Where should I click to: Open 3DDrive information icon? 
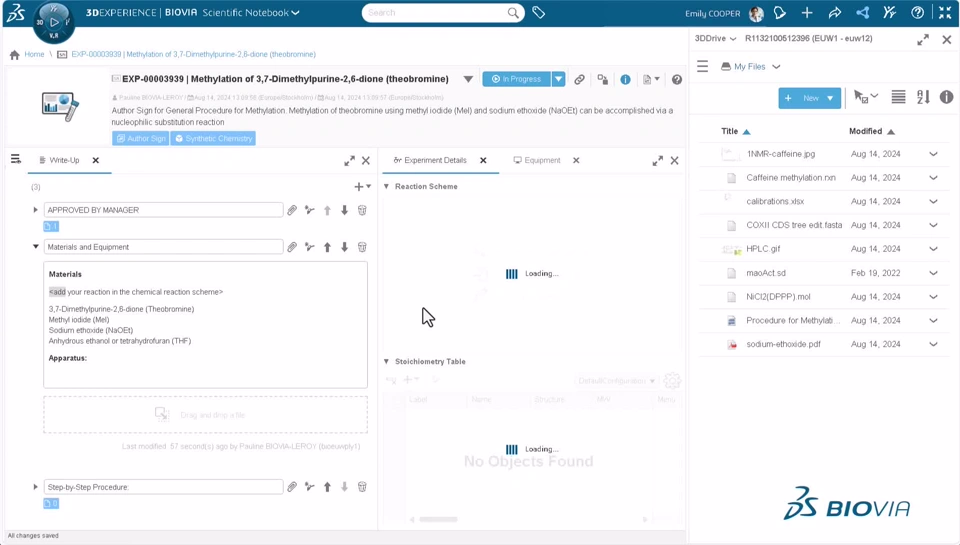pyautogui.click(x=947, y=97)
